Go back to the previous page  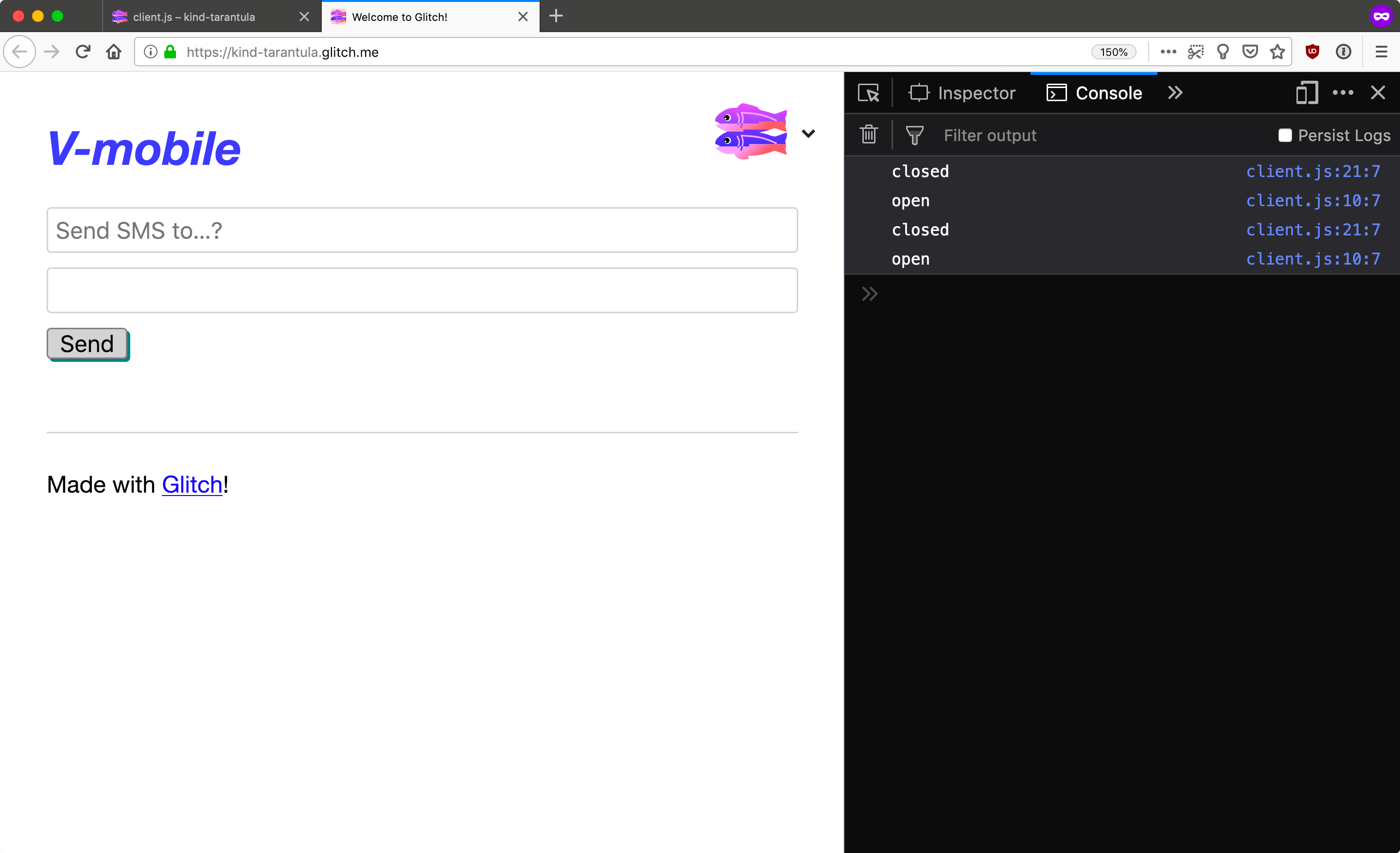click(x=20, y=52)
